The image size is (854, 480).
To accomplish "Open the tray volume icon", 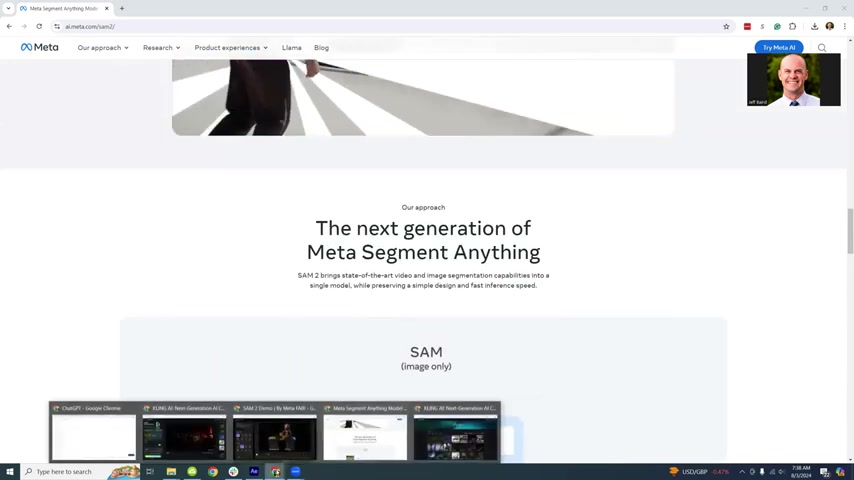I will pyautogui.click(x=782, y=472).
